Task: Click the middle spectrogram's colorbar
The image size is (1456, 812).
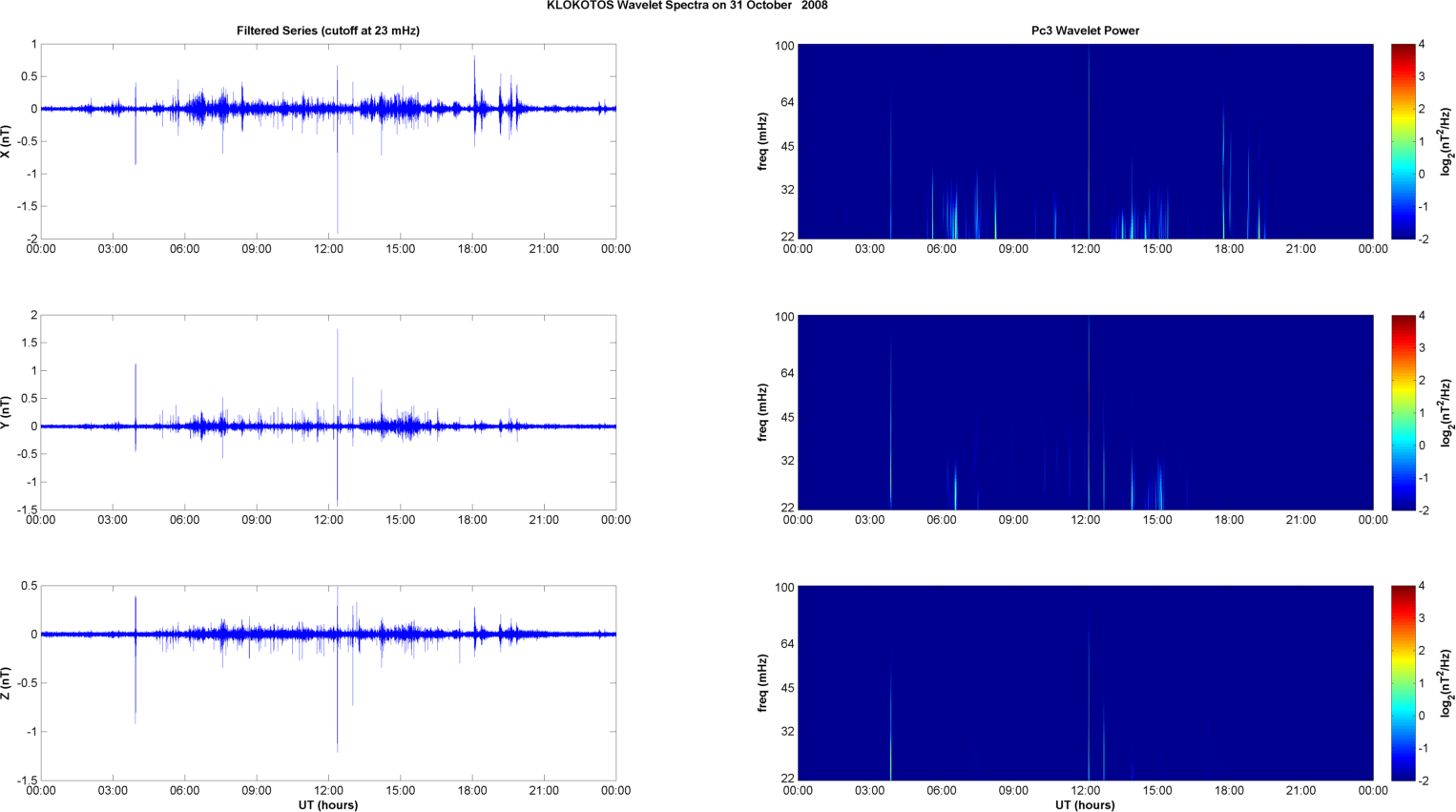Action: click(x=1403, y=412)
